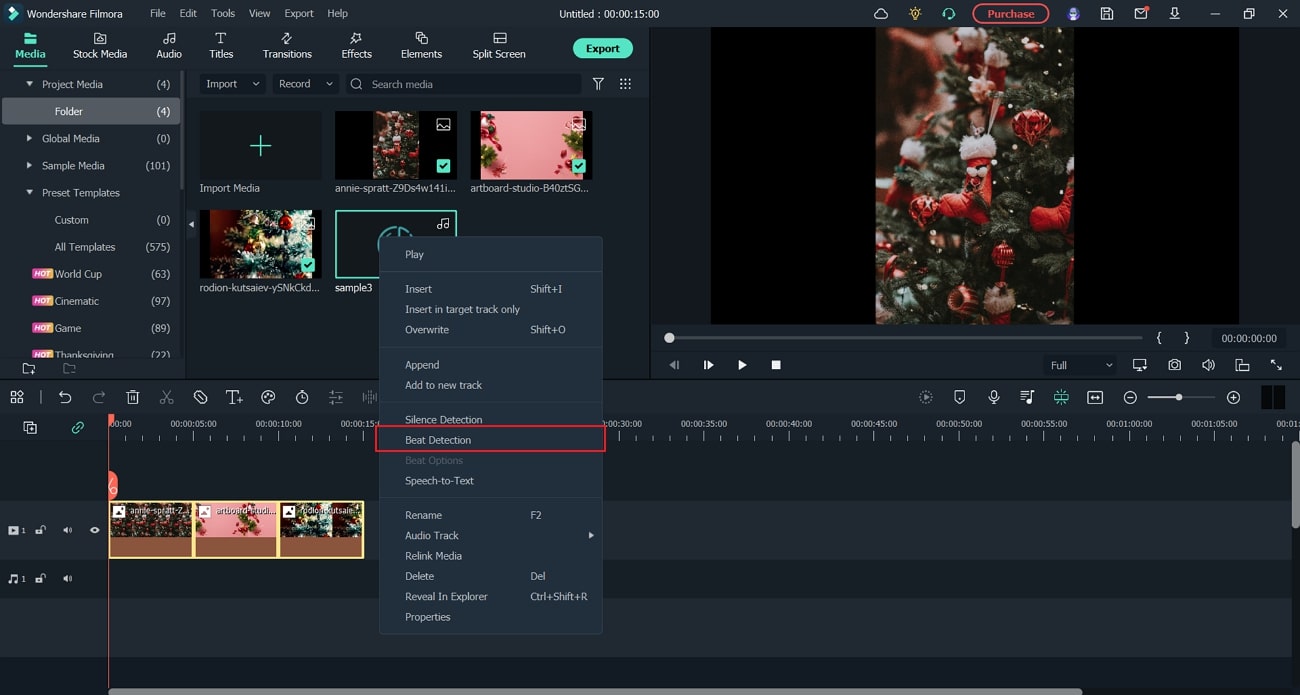Image resolution: width=1300 pixels, height=695 pixels.
Task: Click the crop tool icon
Action: click(200, 397)
